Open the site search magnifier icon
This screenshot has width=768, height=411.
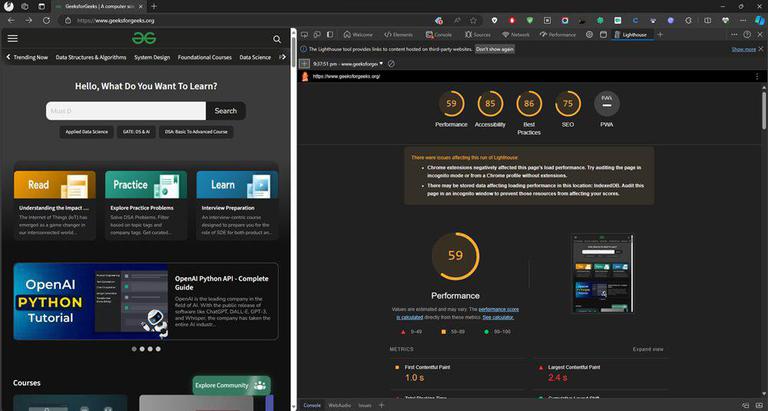point(277,39)
